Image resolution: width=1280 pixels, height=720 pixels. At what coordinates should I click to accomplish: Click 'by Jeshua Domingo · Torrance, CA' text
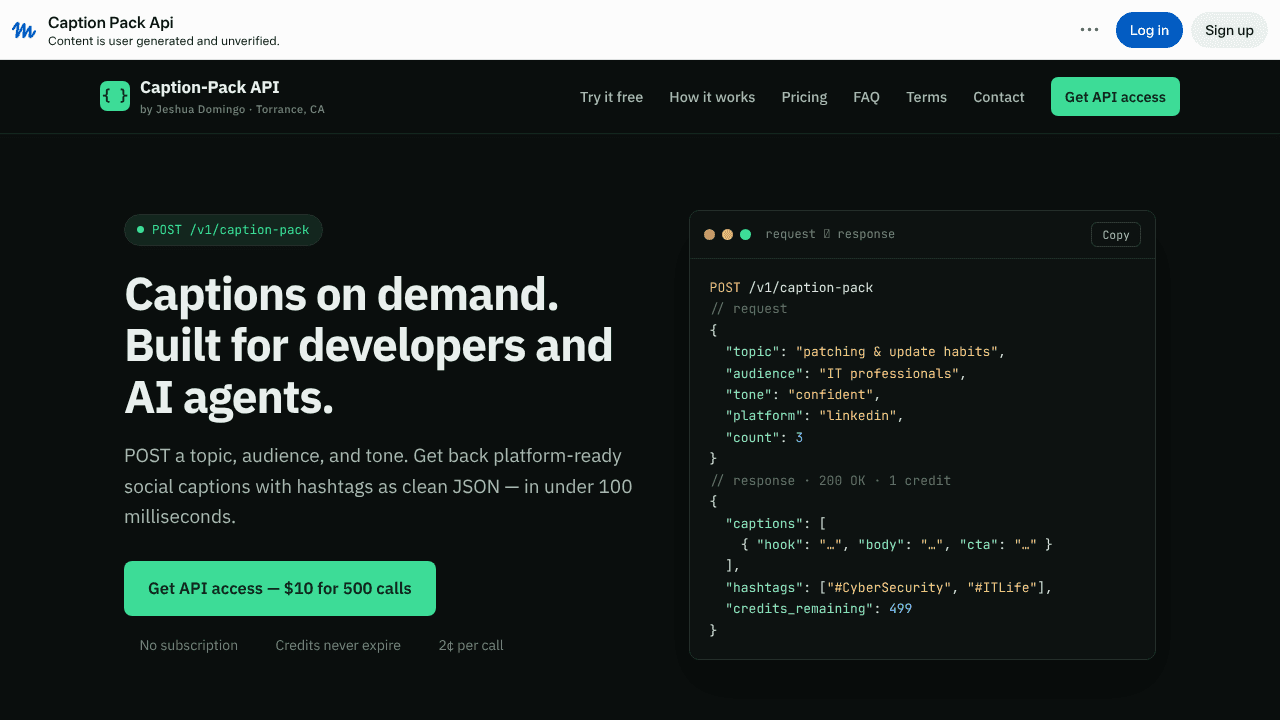(x=232, y=110)
